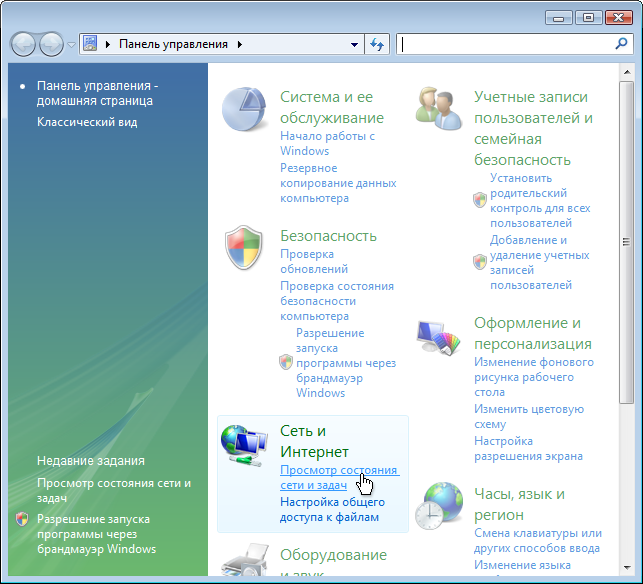Click main-pane 'Просмотр состояния сети и задач' link
The width and height of the screenshot is (643, 584).
point(340,477)
